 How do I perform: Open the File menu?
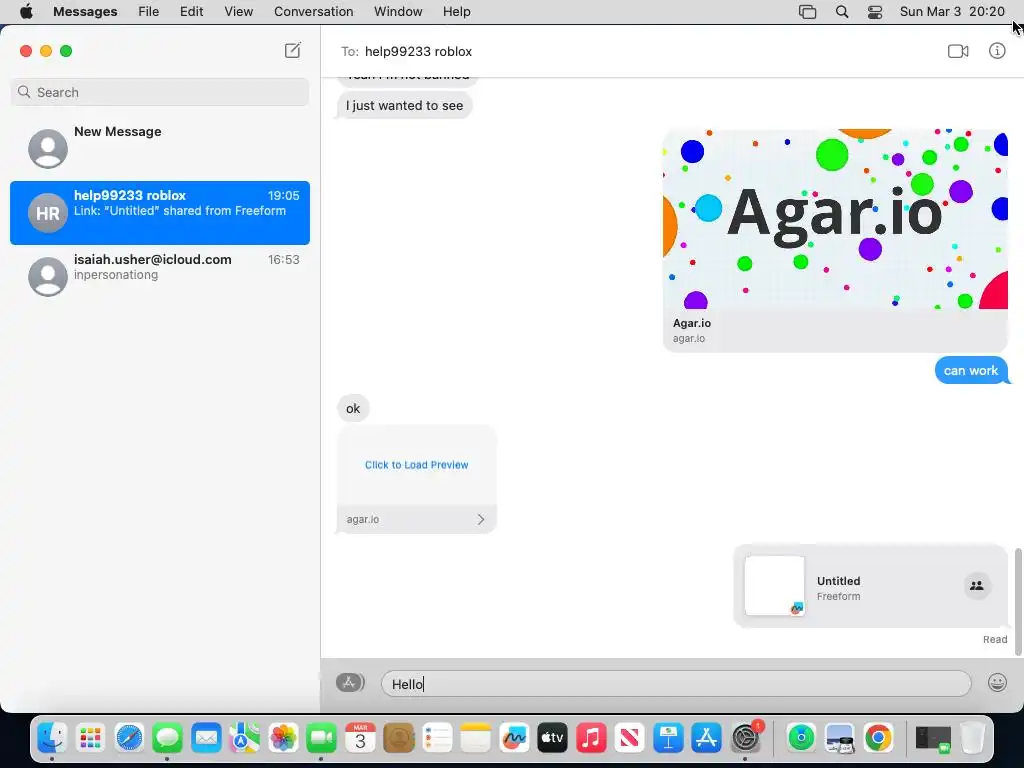148,12
